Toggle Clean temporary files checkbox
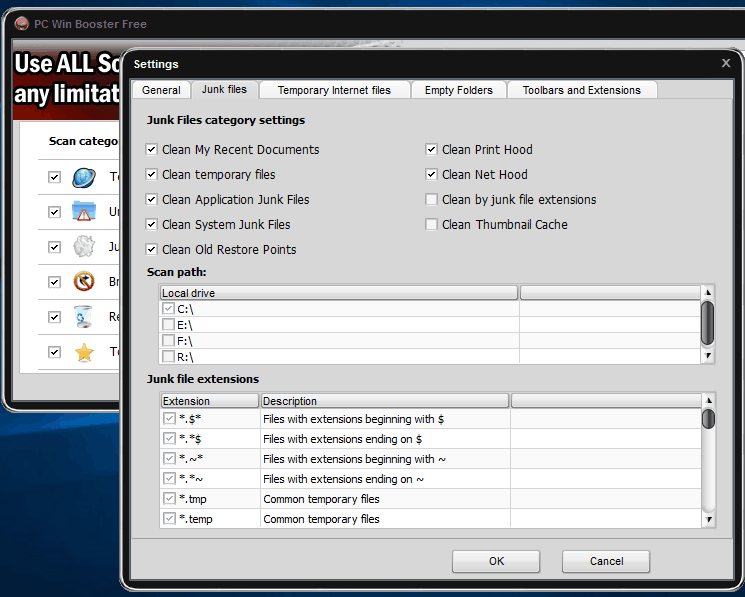 coord(151,174)
